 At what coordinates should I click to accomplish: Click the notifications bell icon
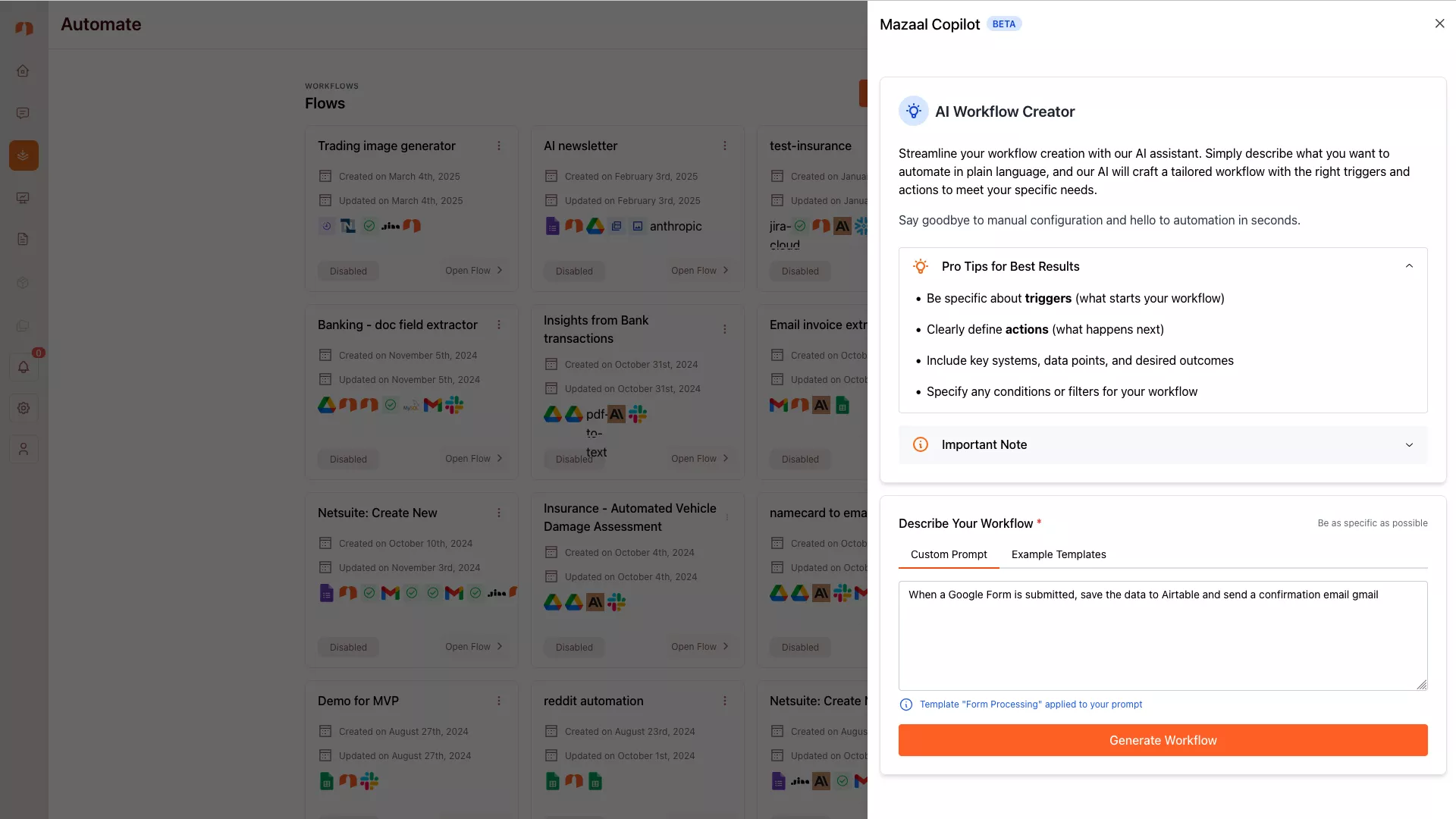coord(24,367)
